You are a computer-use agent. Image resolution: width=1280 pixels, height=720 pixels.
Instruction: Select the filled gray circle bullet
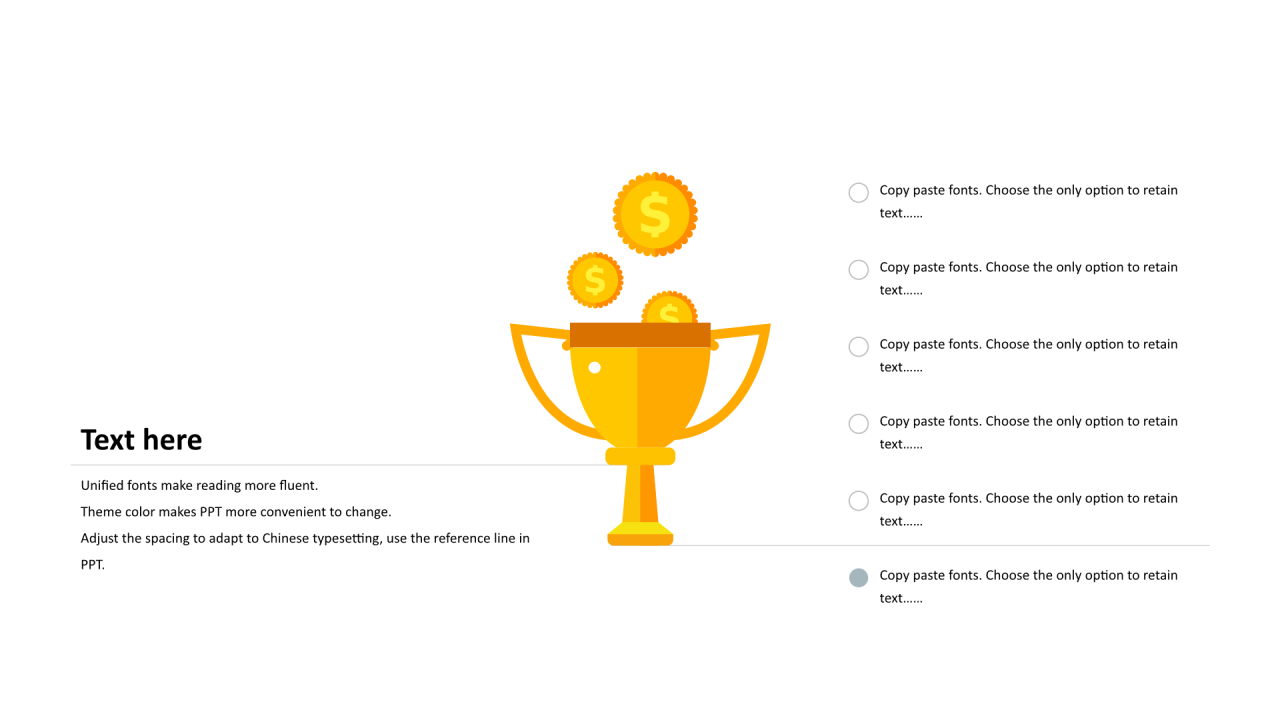[x=858, y=577]
